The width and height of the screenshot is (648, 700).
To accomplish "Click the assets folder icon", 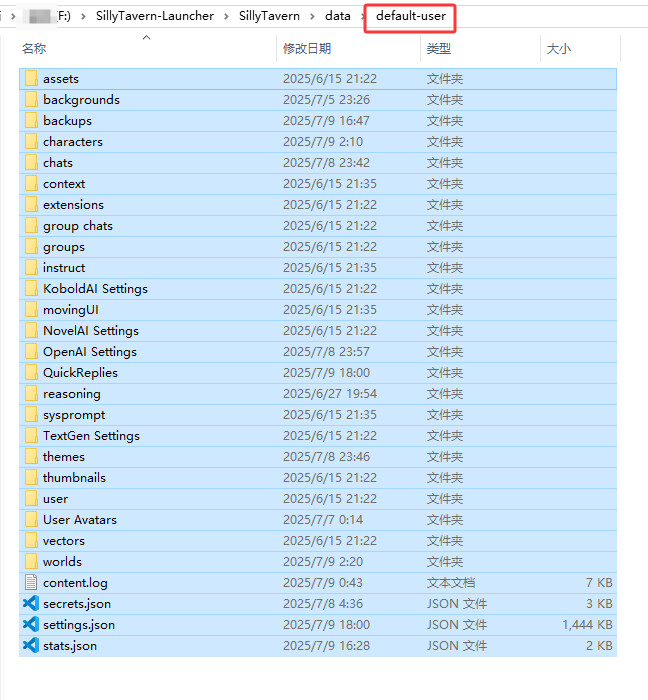I will pyautogui.click(x=30, y=78).
